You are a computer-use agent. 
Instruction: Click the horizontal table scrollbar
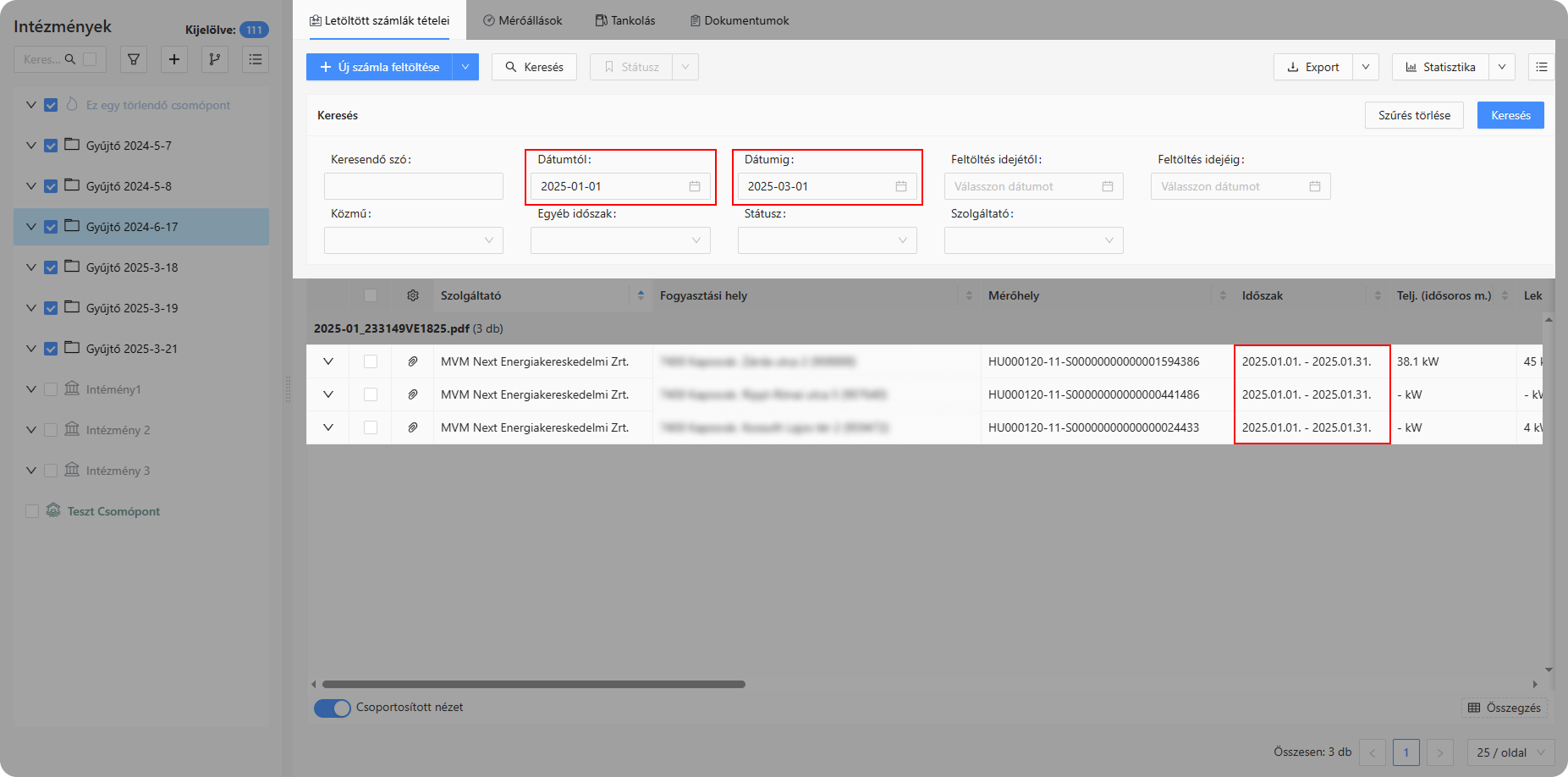(x=533, y=684)
